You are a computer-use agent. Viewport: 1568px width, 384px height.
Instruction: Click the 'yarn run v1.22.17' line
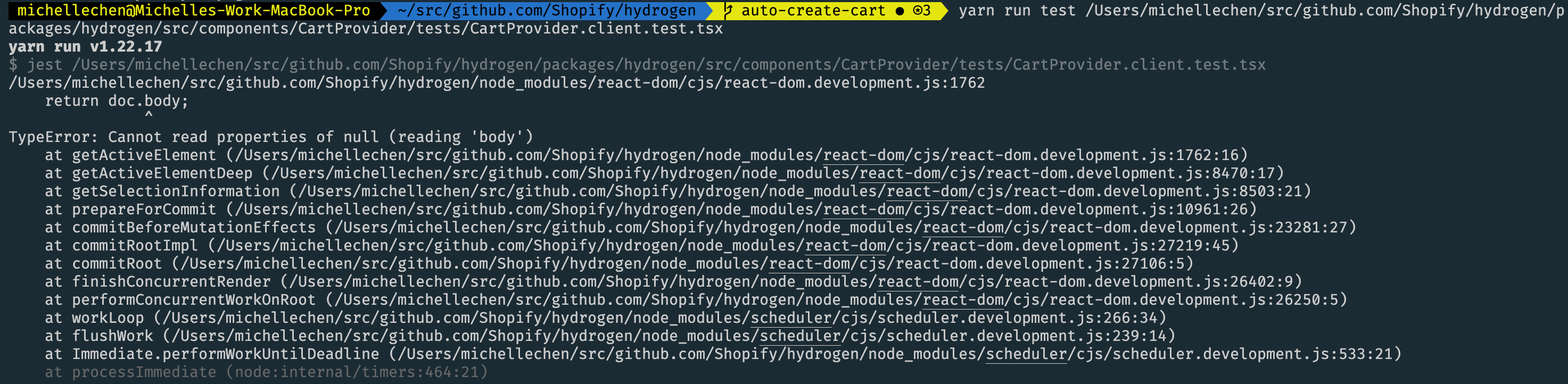point(85,47)
